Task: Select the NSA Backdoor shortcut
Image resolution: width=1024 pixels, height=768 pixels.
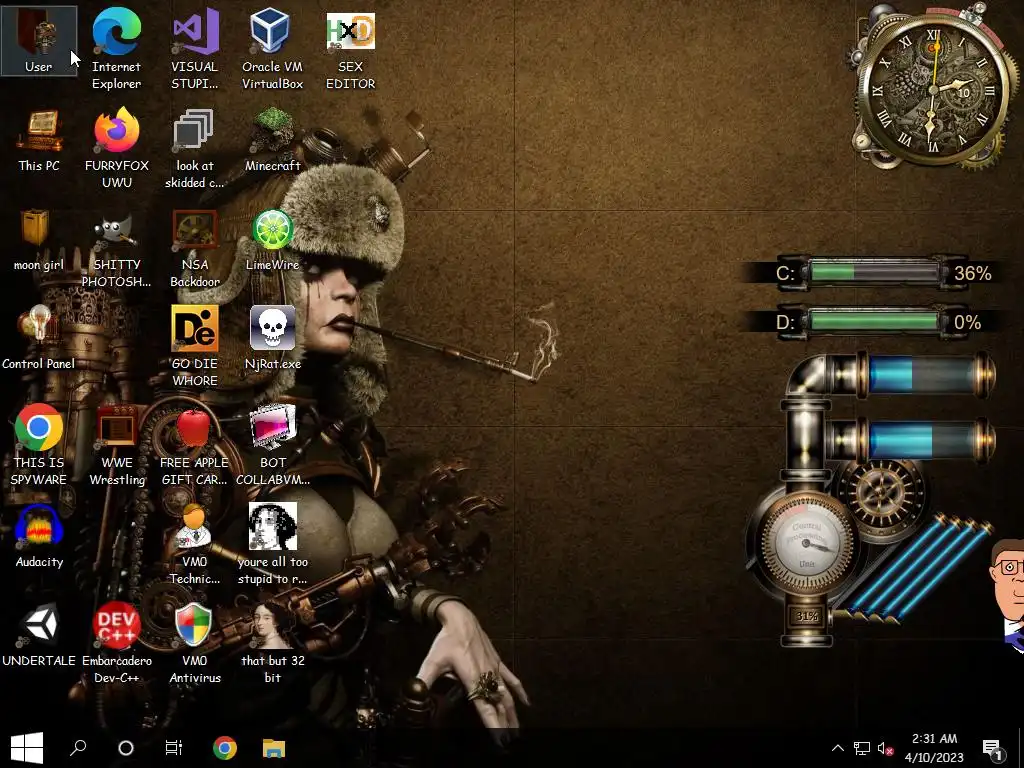Action: 195,248
